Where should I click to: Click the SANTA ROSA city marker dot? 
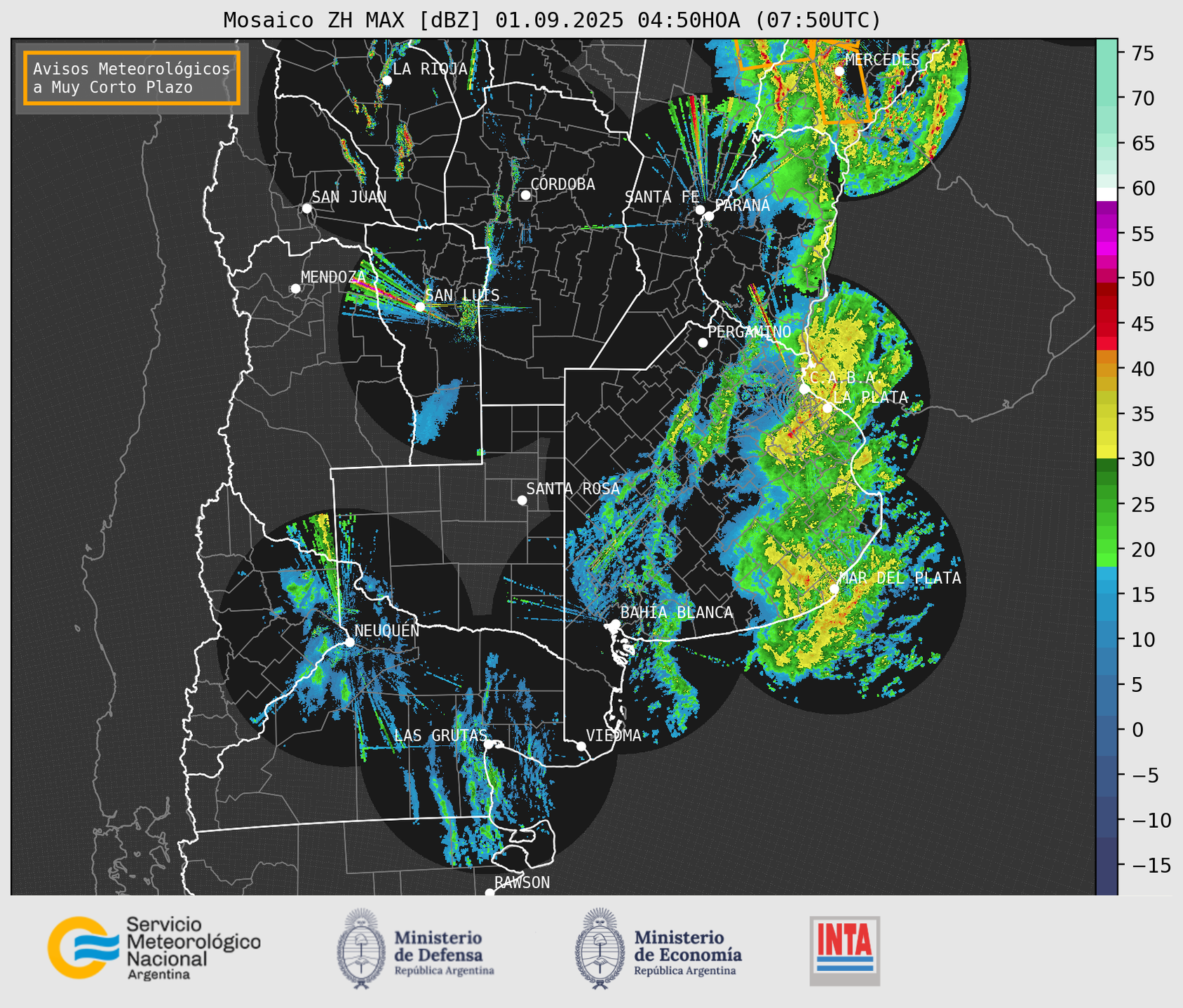522,500
